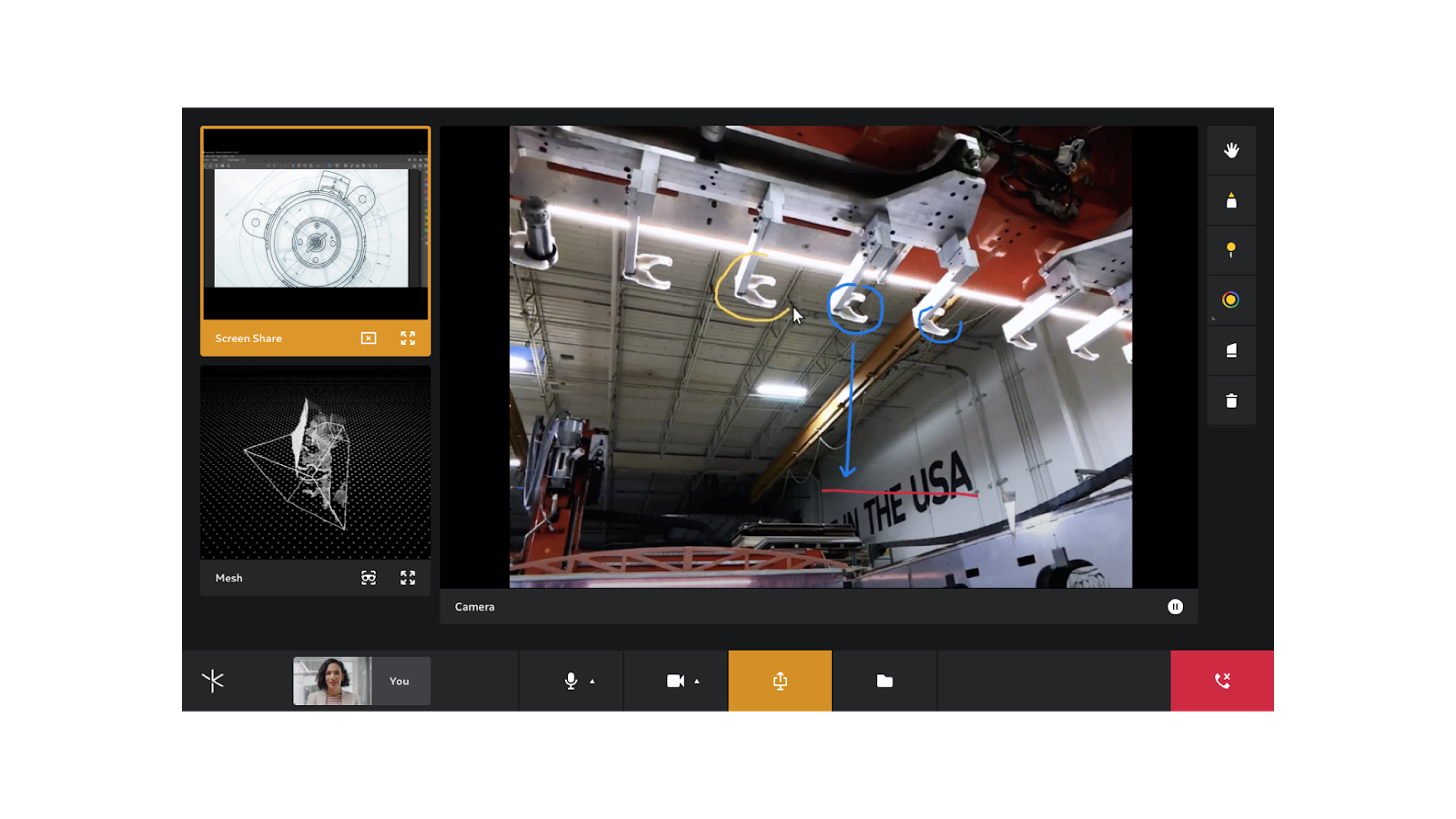End the call

tap(1222, 681)
